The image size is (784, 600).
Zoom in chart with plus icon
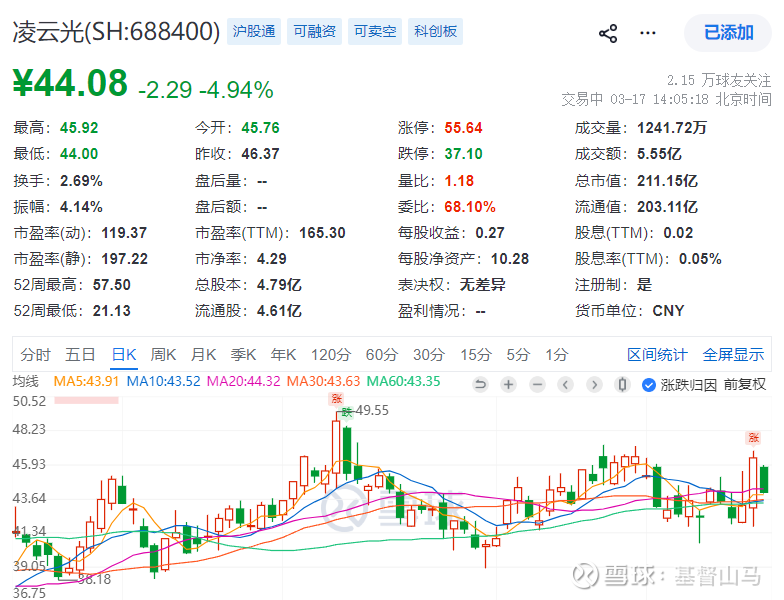click(508, 384)
